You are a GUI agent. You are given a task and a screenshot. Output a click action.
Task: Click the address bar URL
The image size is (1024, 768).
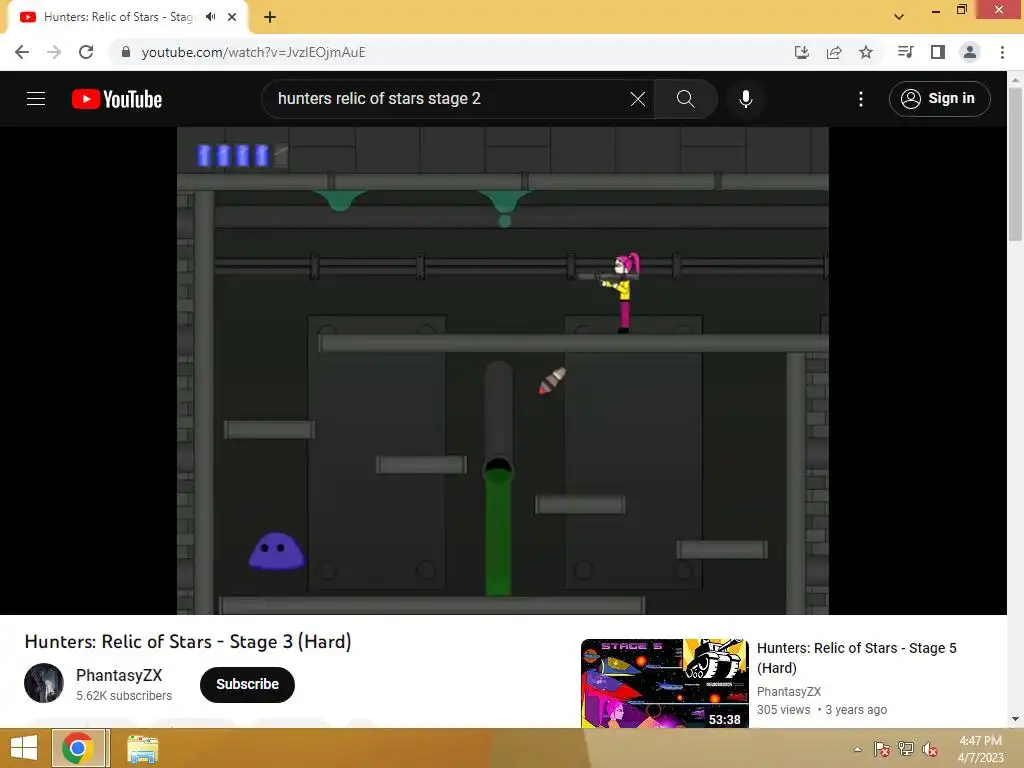click(253, 52)
